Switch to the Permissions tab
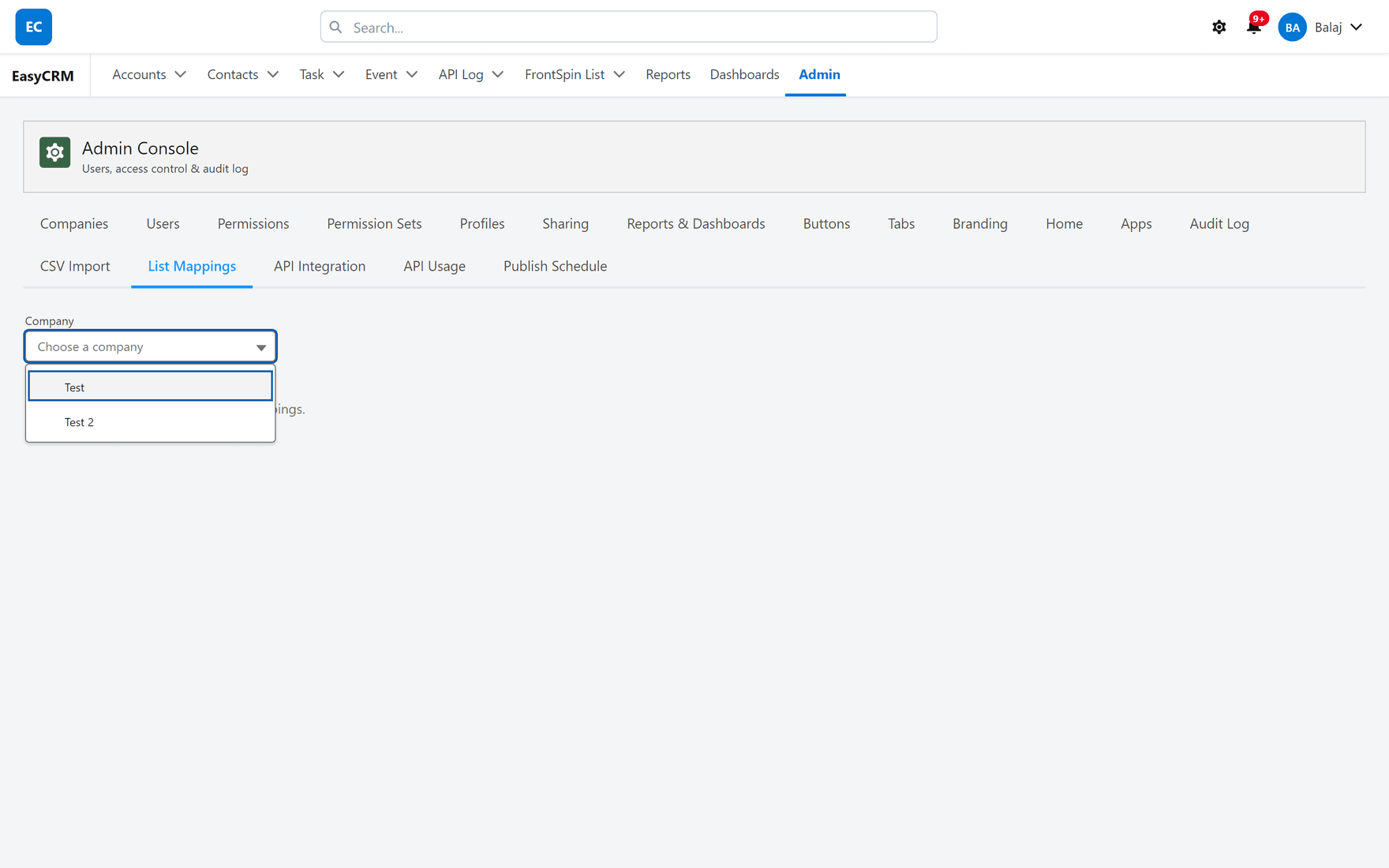The height and width of the screenshot is (868, 1389). (253, 223)
